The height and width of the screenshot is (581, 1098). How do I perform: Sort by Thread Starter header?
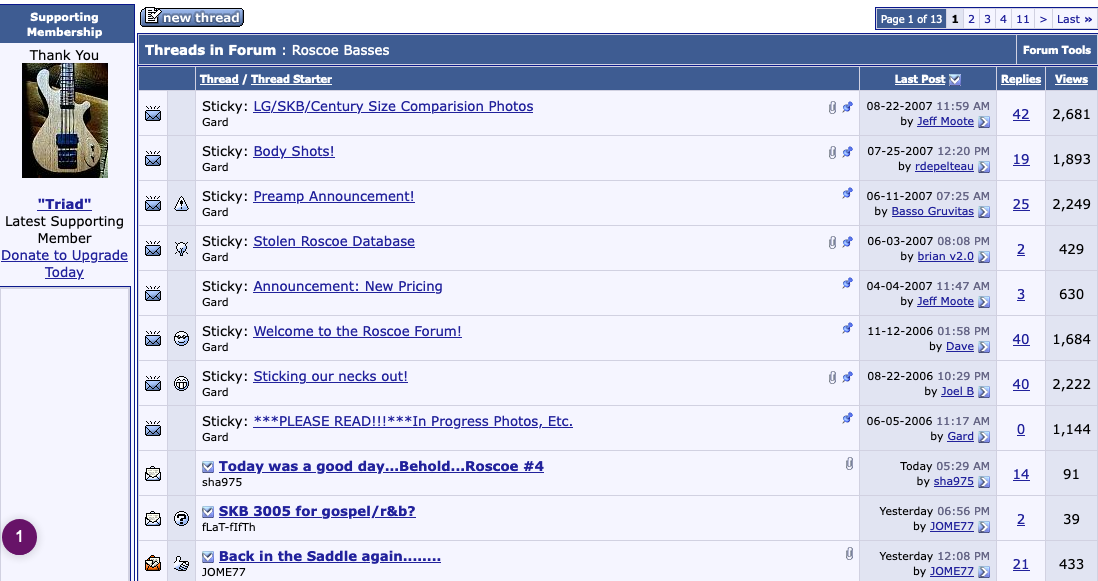(x=291, y=79)
